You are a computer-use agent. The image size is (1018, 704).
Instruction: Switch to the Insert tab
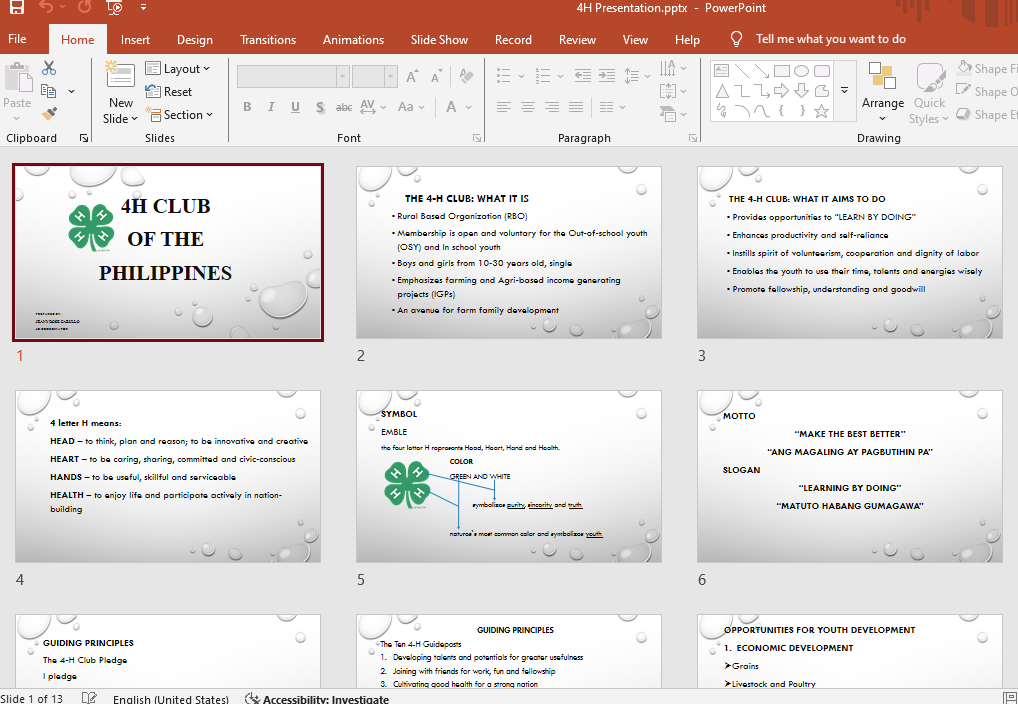135,40
